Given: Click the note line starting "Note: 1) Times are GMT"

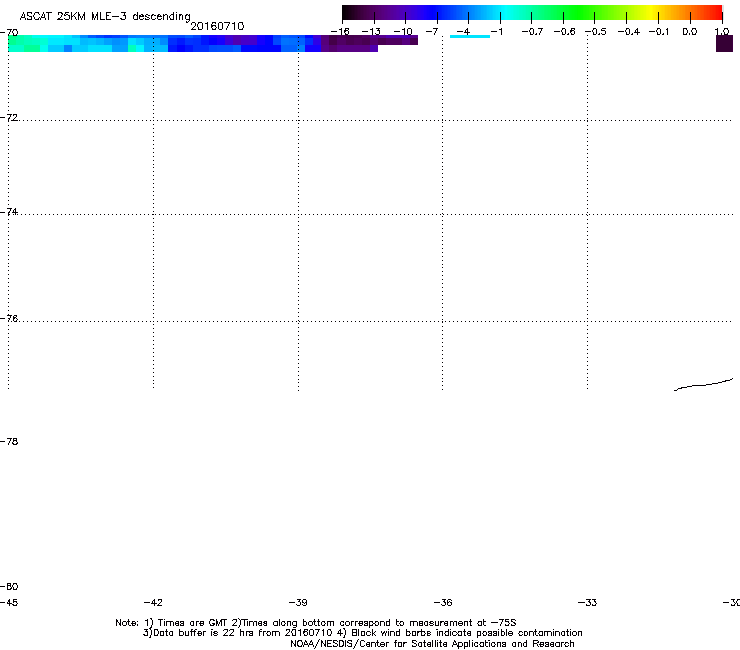Looking at the screenshot, I should [316, 623].
